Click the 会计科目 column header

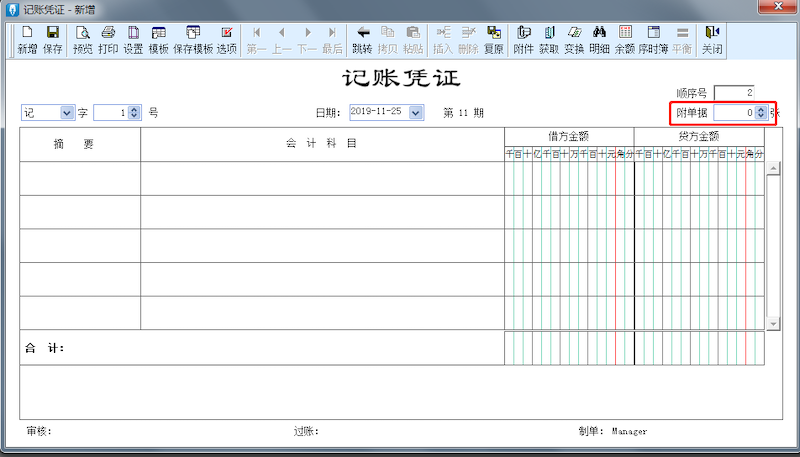[322, 144]
